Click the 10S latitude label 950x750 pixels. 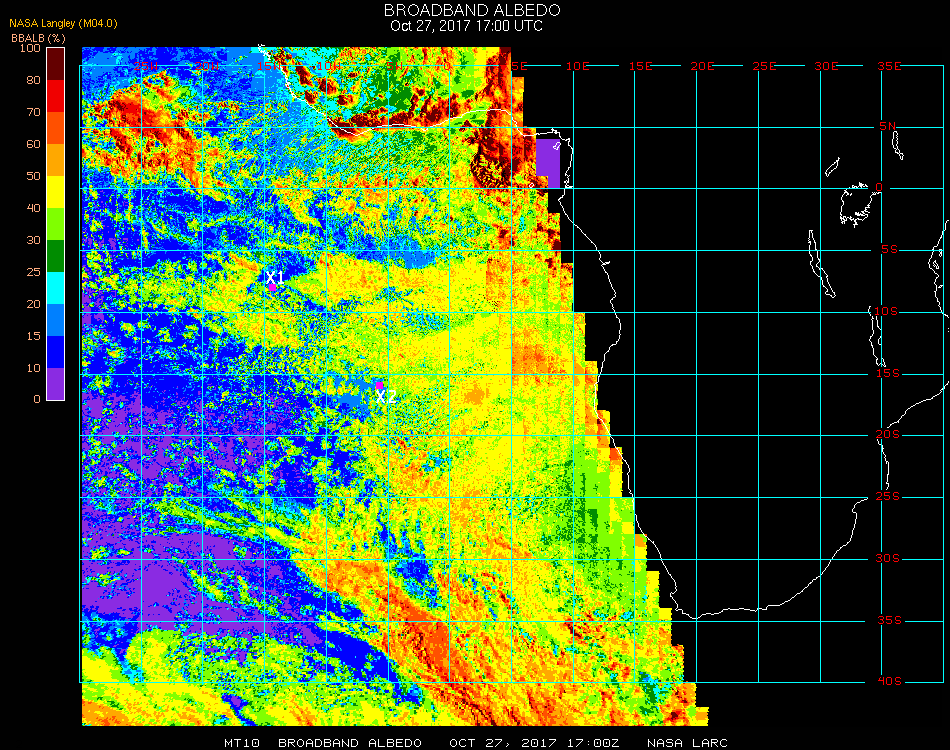[886, 311]
